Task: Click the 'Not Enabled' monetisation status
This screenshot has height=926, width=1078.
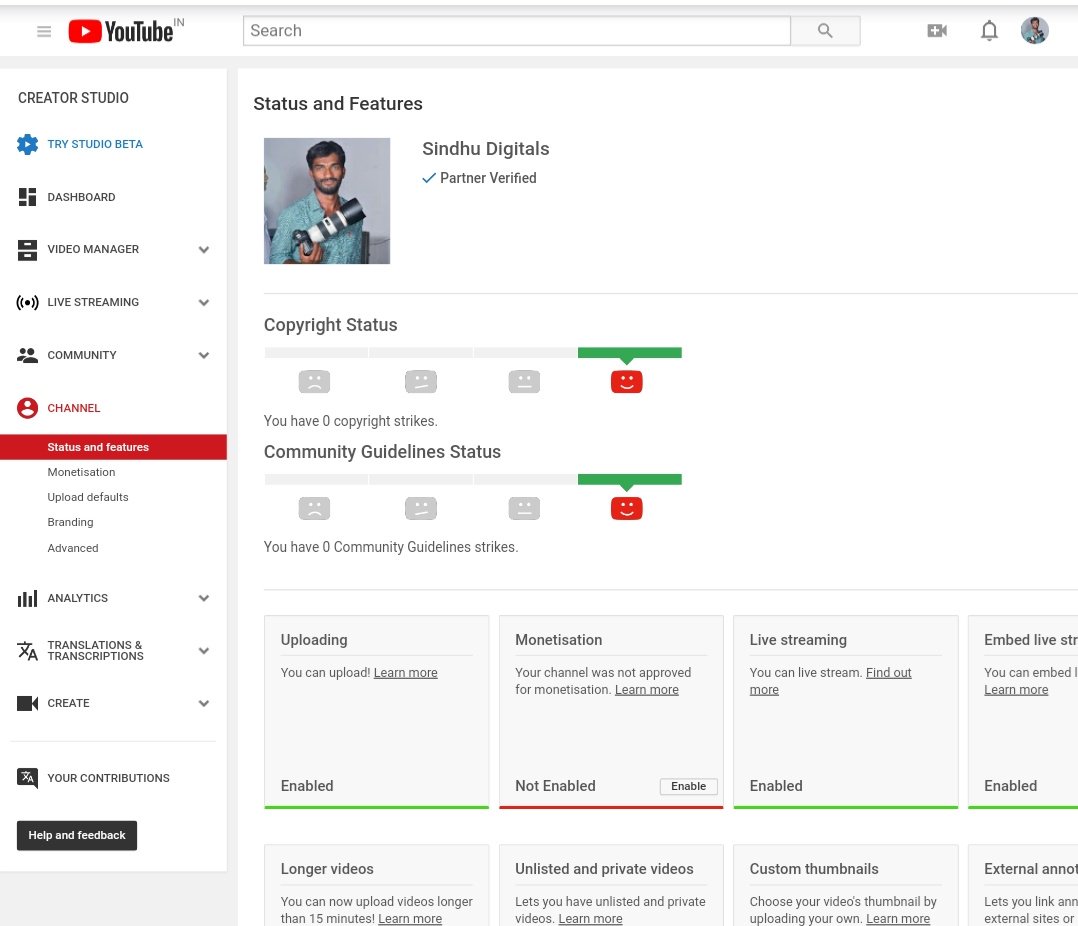Action: click(556, 786)
